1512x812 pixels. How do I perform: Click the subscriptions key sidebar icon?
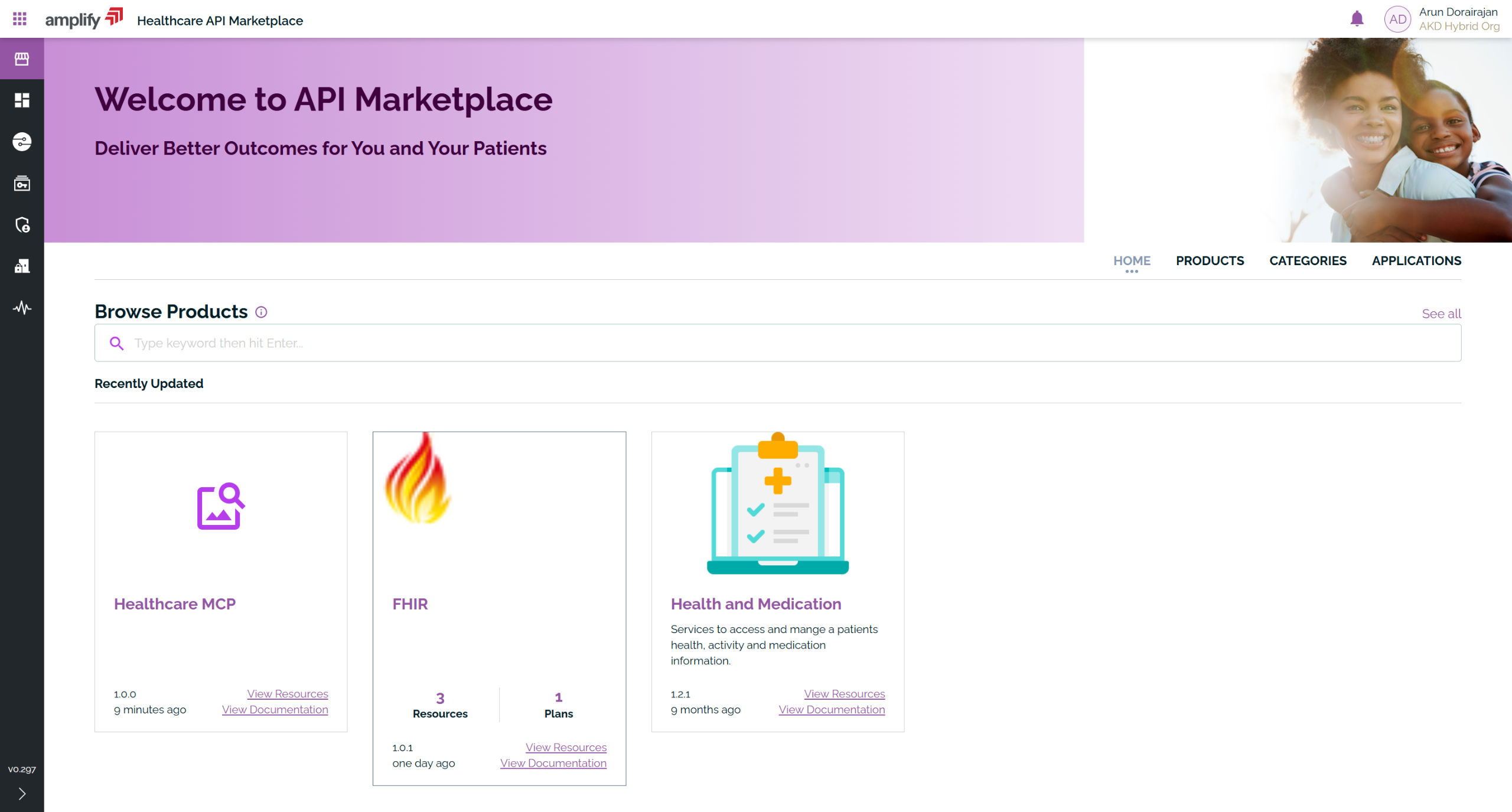[22, 184]
